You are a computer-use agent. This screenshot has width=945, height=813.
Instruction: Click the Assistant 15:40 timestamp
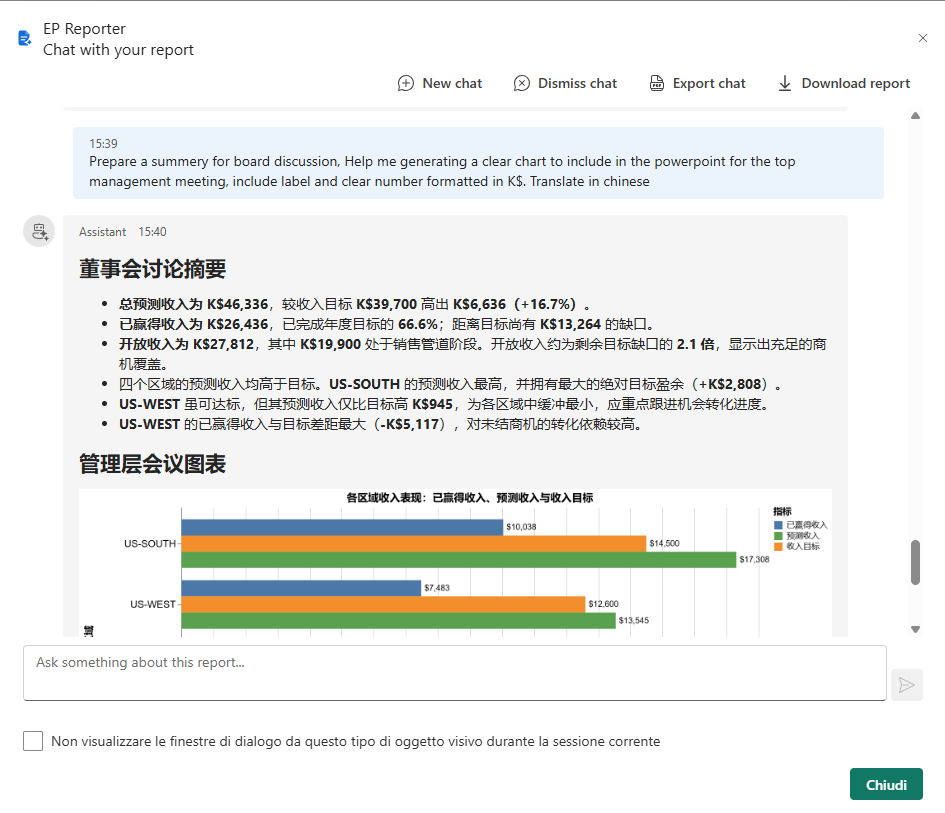tap(152, 232)
